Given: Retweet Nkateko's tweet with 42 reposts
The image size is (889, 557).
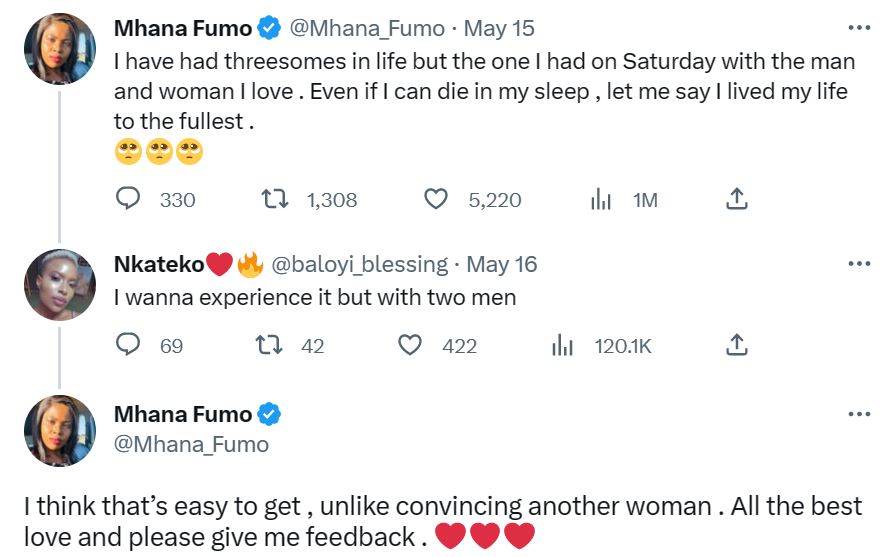Looking at the screenshot, I should click(268, 346).
